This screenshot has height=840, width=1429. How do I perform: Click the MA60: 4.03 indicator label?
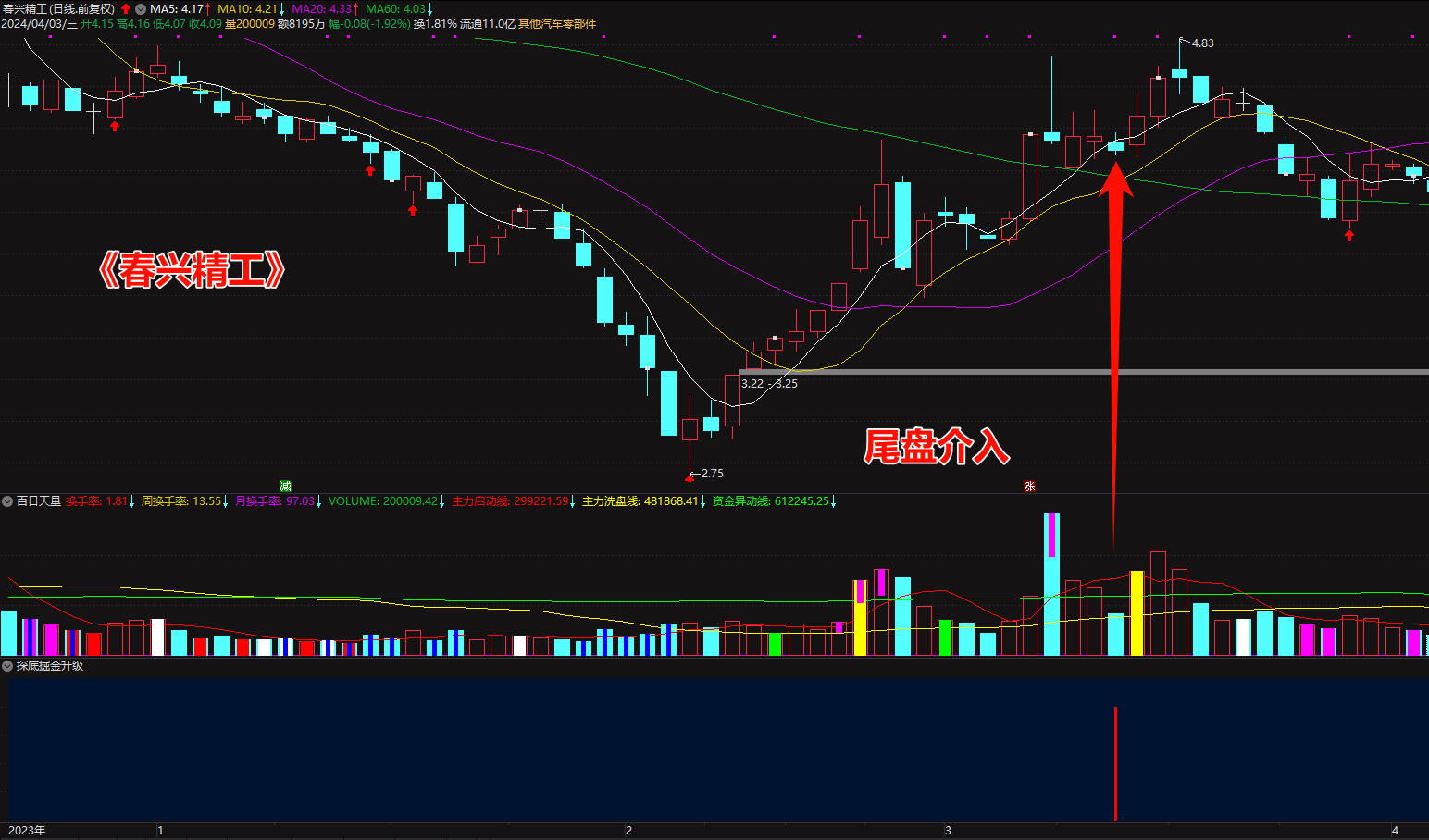[395, 9]
